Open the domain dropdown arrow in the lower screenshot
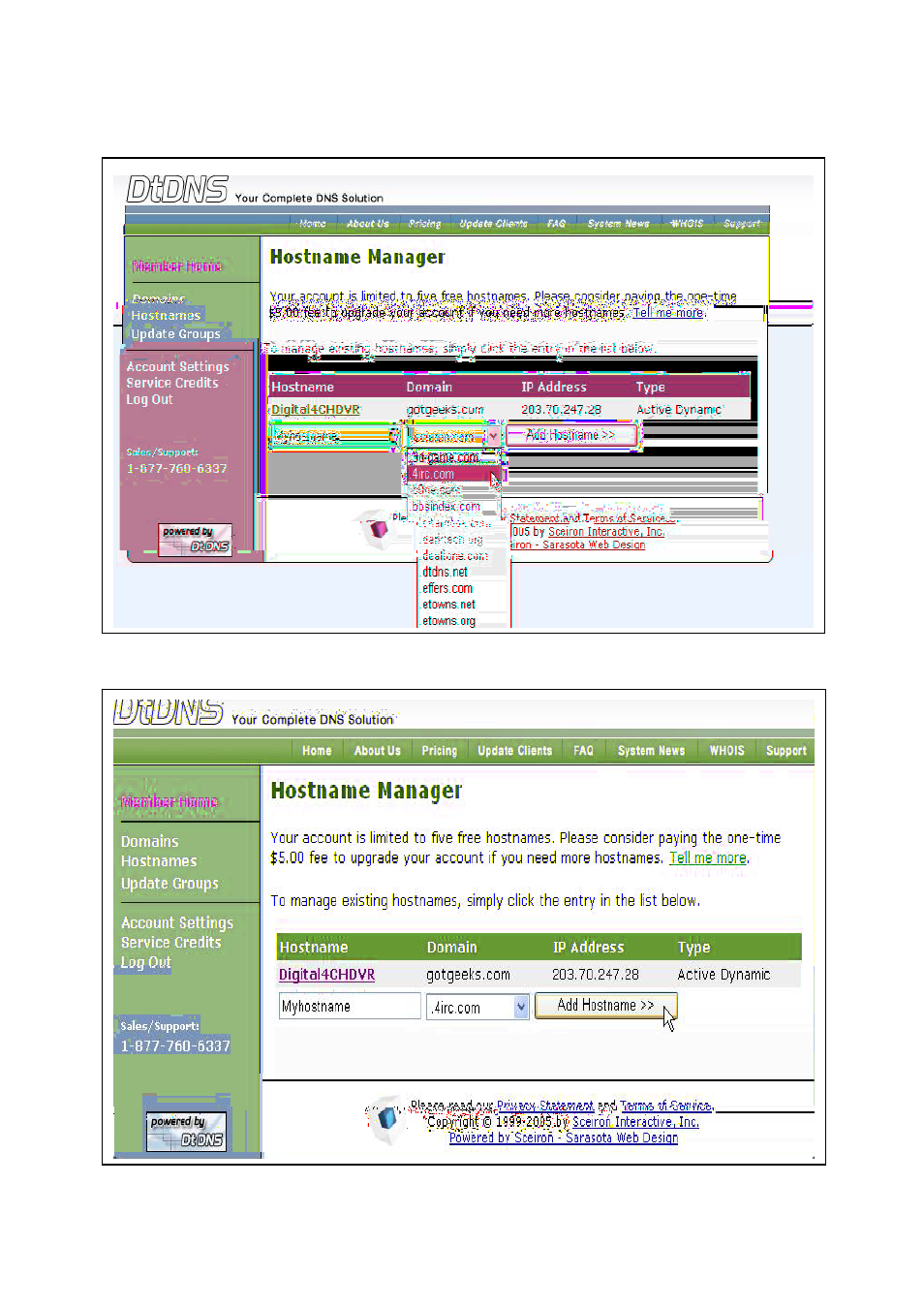The width and height of the screenshot is (924, 1309). click(521, 1007)
